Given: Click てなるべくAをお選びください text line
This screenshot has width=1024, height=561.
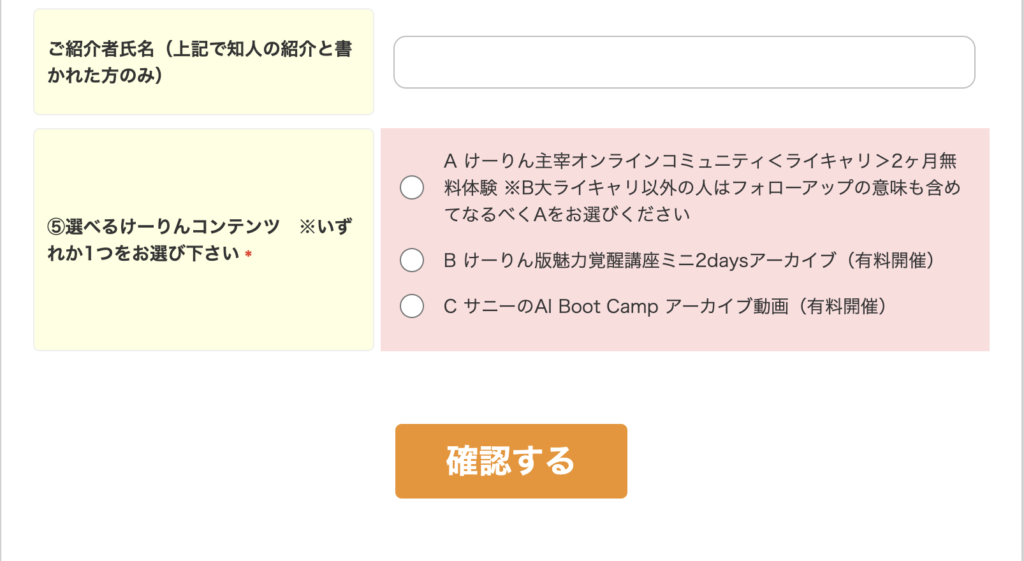Looking at the screenshot, I should tap(567, 214).
